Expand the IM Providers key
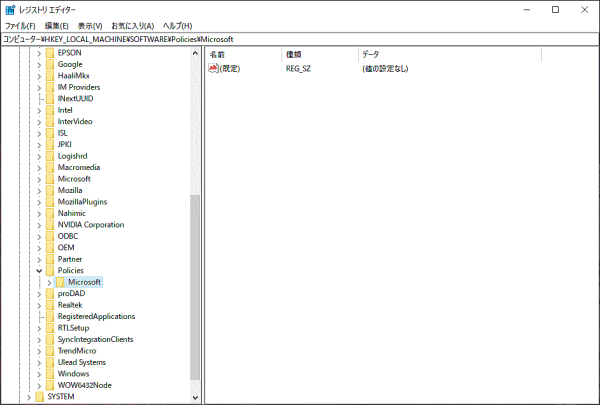This screenshot has height=405, width=600. pos(39,88)
